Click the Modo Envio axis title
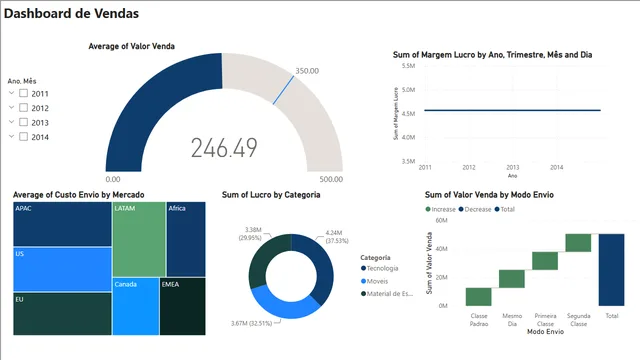This screenshot has width=640, height=360. point(545,331)
